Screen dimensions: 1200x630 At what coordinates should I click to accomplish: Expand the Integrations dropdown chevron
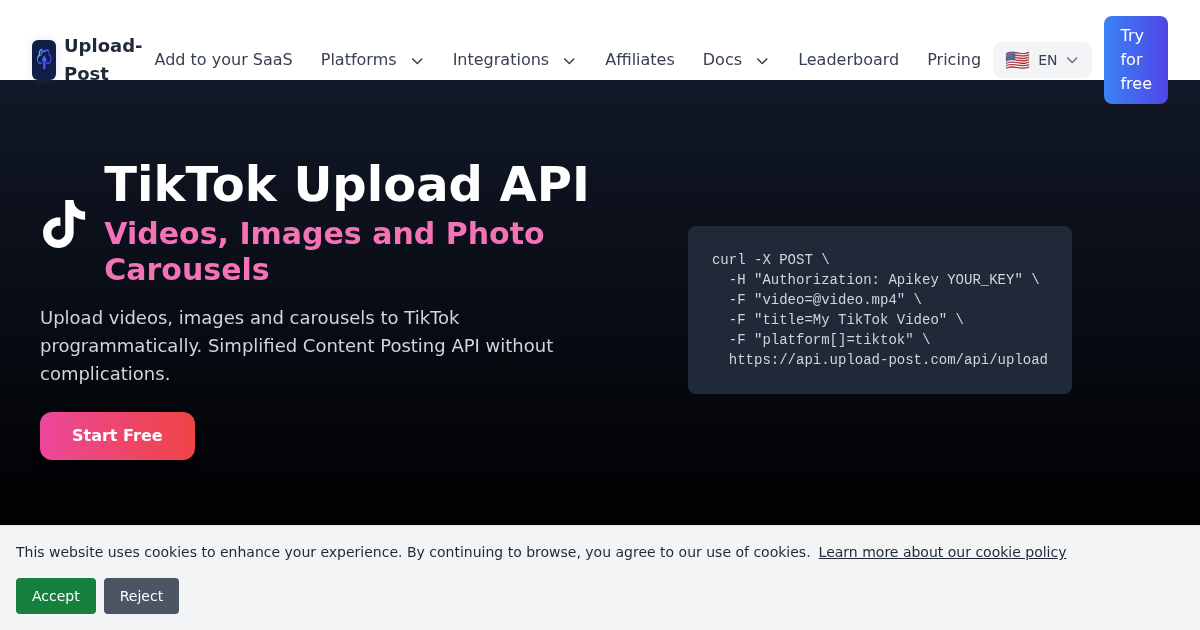click(569, 61)
